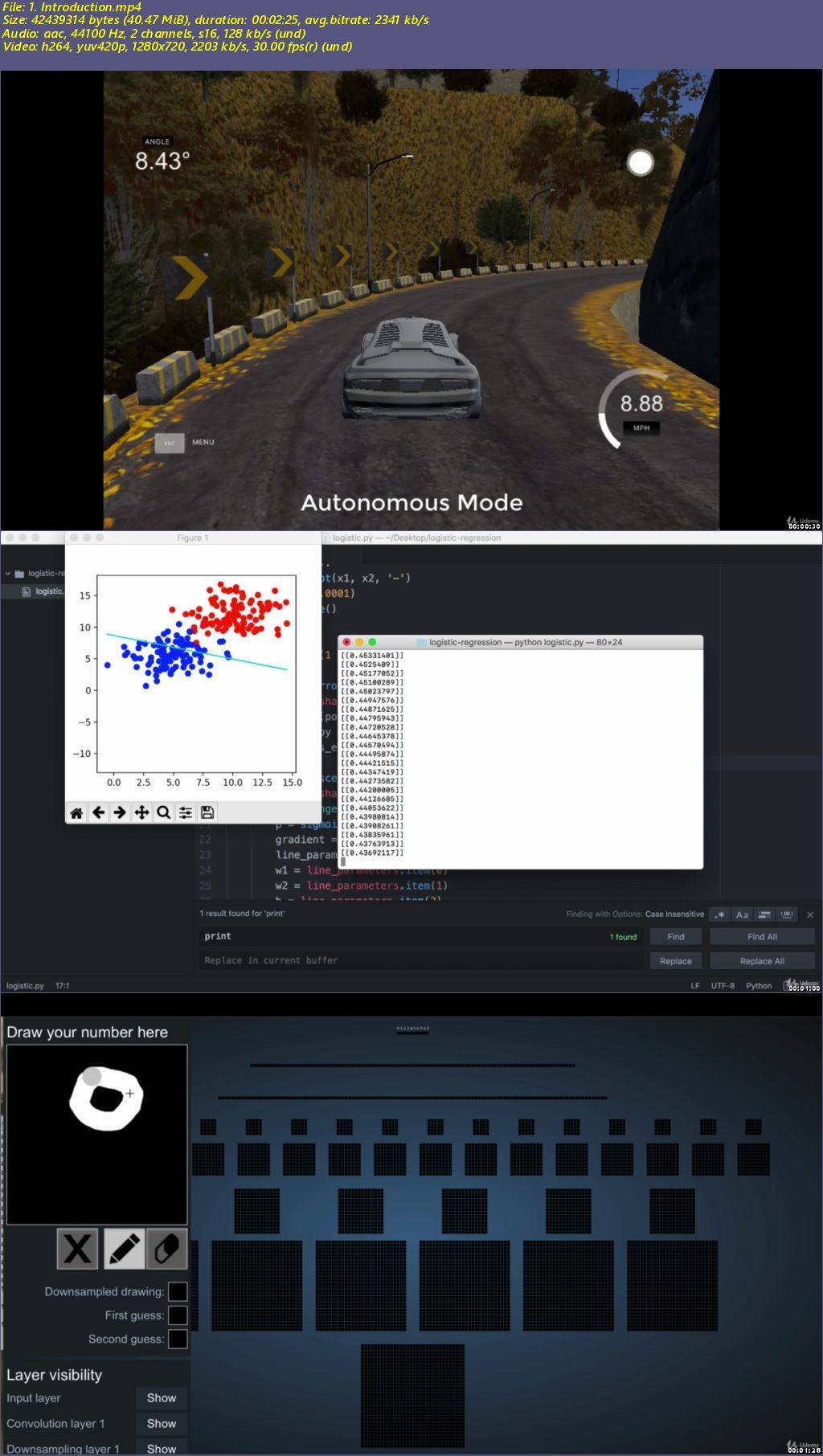Click the red close button of the terminal window
The height and width of the screenshot is (1456, 823).
pyautogui.click(x=346, y=642)
